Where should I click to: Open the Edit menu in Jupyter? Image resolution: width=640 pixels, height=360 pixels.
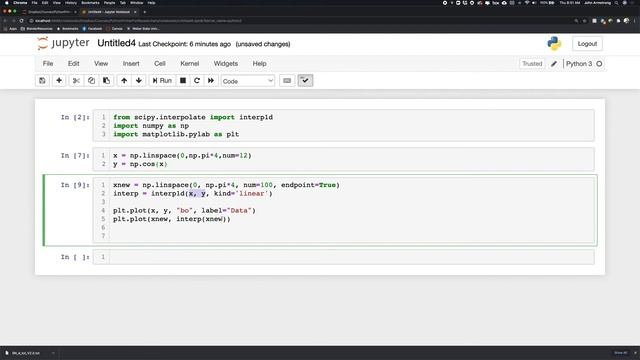73,64
